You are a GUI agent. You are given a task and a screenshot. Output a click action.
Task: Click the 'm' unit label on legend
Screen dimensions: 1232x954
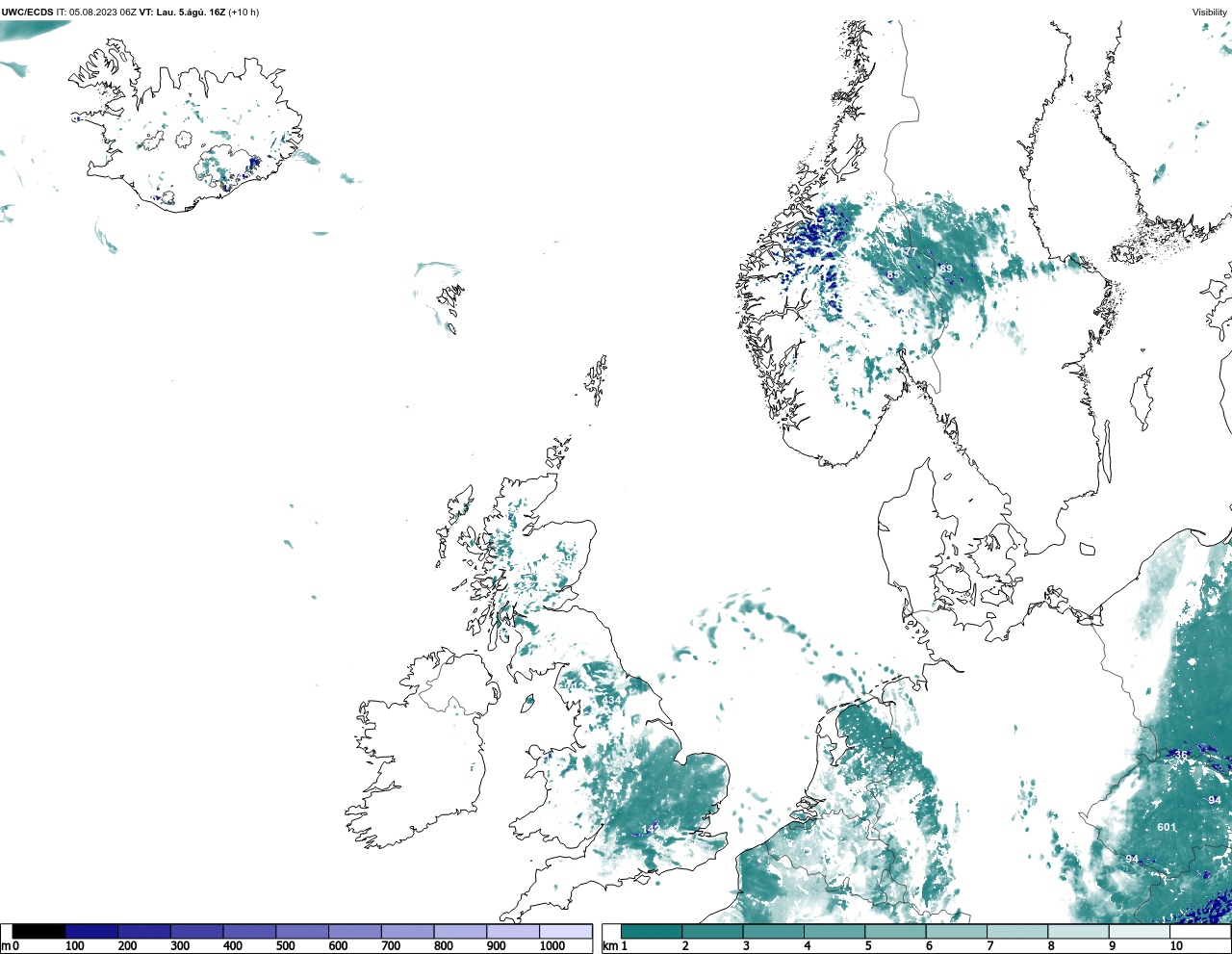[x=6, y=946]
